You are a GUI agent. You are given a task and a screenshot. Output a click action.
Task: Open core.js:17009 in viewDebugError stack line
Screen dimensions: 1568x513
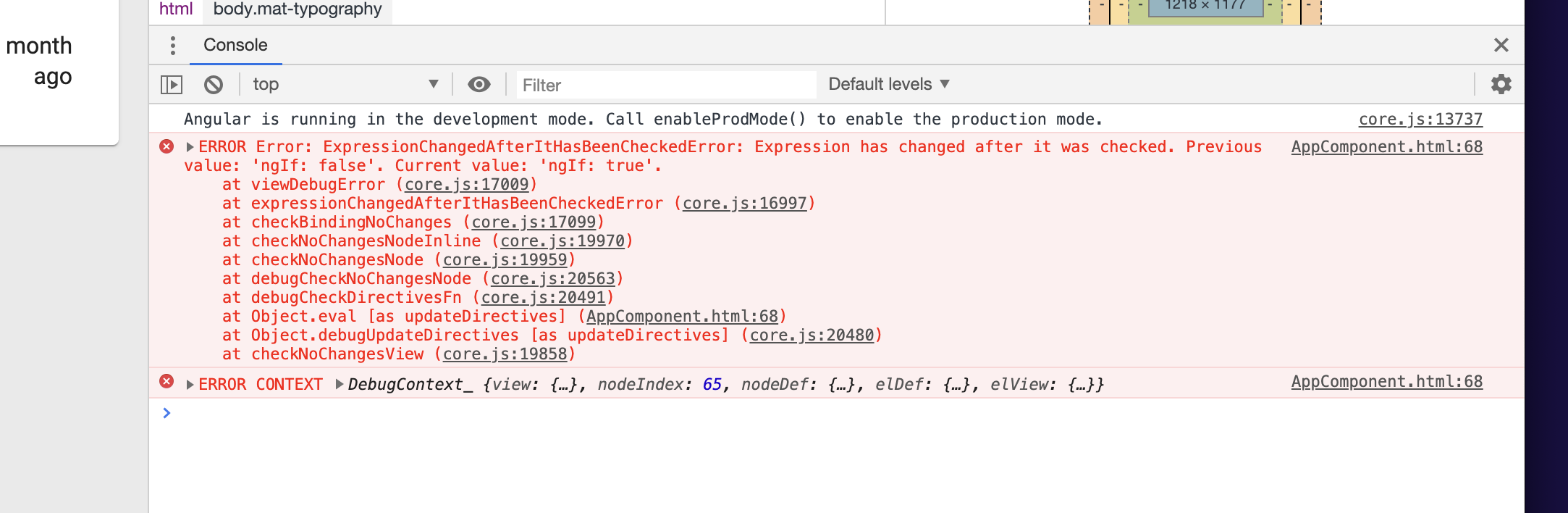pyautogui.click(x=467, y=185)
